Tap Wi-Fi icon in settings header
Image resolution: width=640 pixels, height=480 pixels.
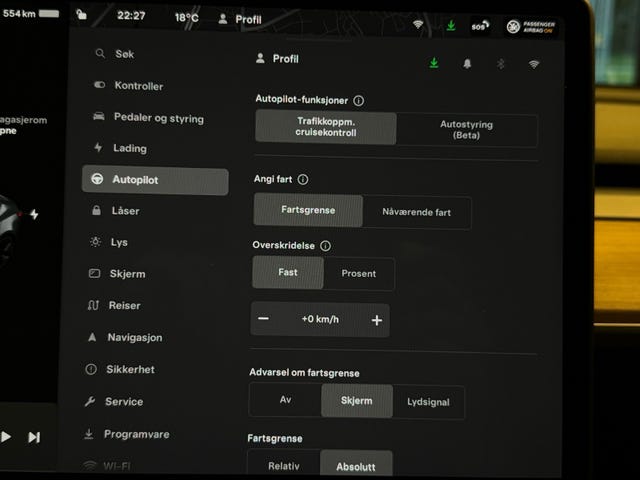[x=533, y=64]
